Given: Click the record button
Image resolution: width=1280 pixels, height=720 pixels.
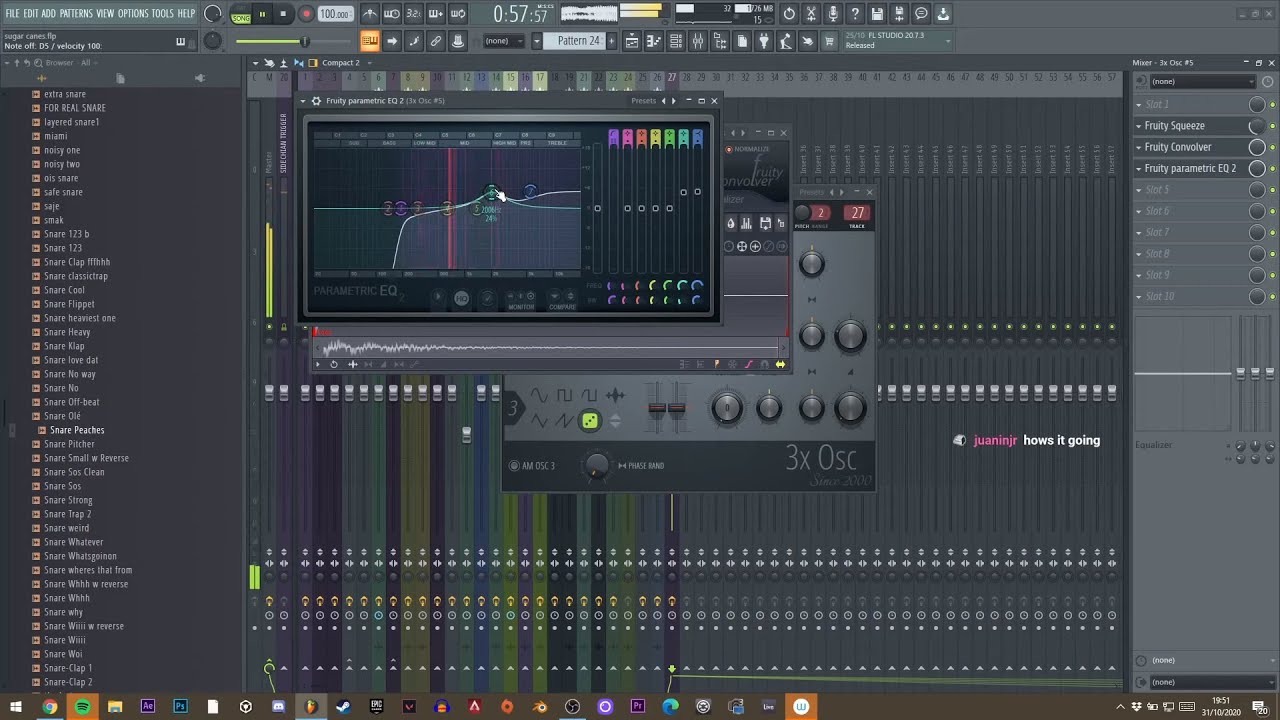Looking at the screenshot, I should (x=306, y=15).
